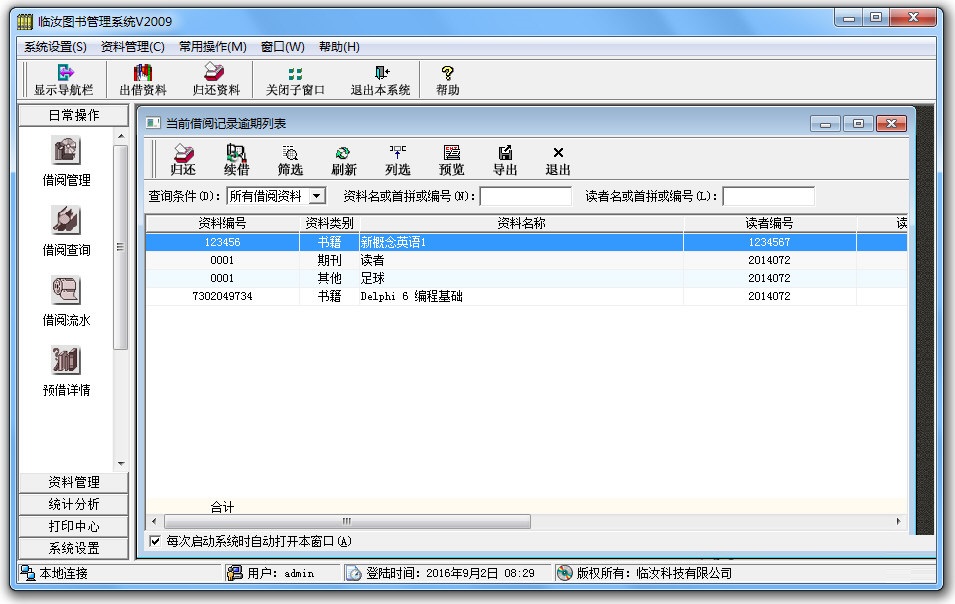The height and width of the screenshot is (604, 955).
Task: Click the table's right scroll arrow
Action: (x=898, y=521)
